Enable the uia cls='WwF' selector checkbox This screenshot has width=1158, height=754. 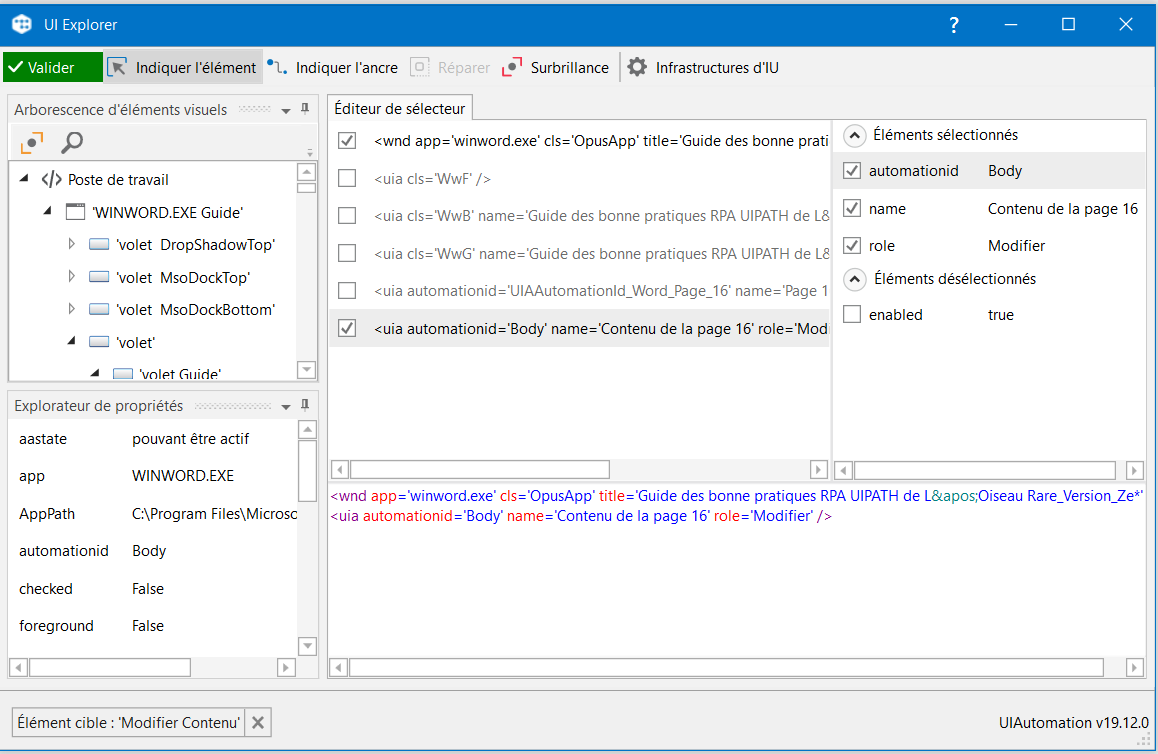pos(347,178)
